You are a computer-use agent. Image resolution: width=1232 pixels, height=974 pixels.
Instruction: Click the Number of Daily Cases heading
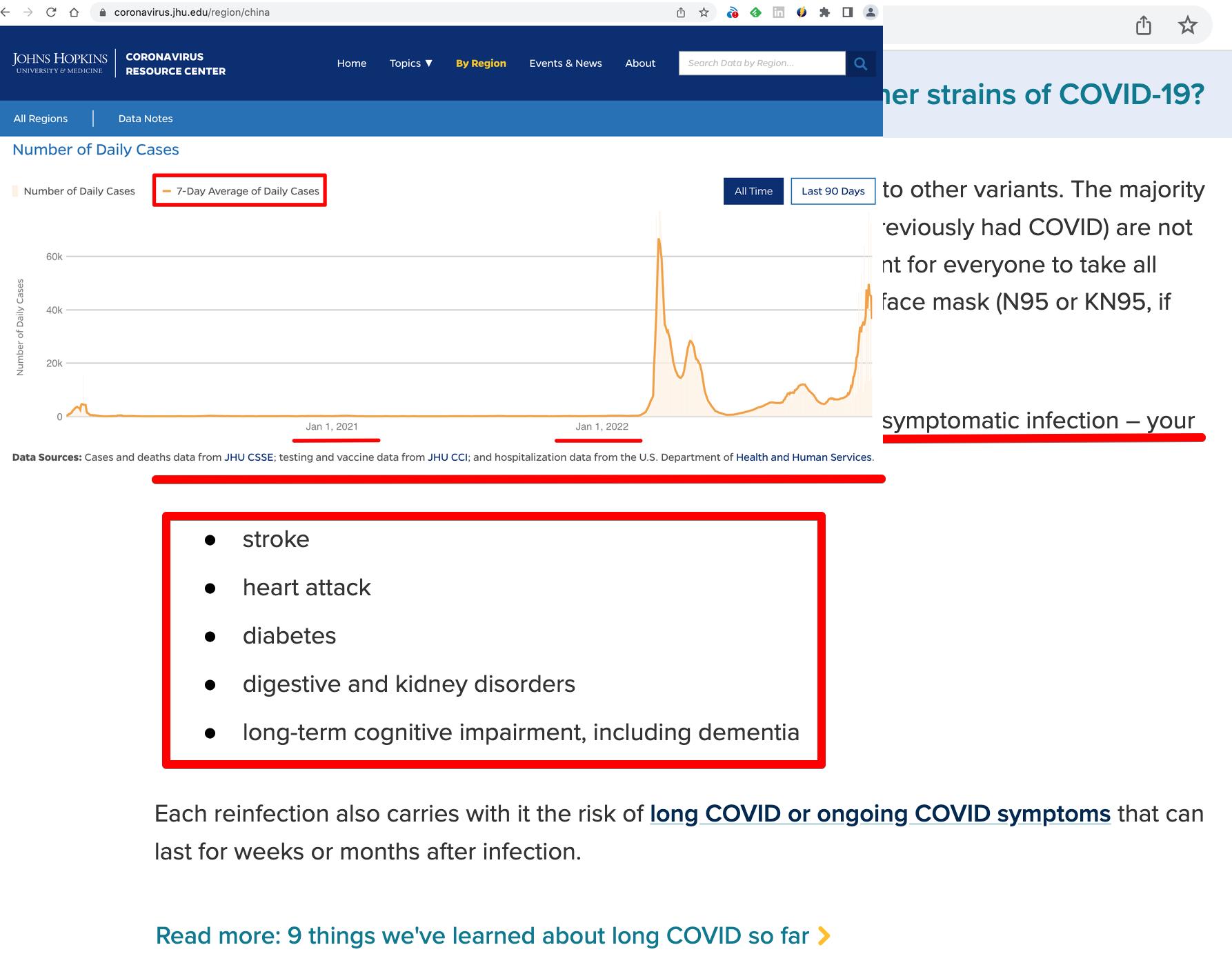(x=96, y=150)
